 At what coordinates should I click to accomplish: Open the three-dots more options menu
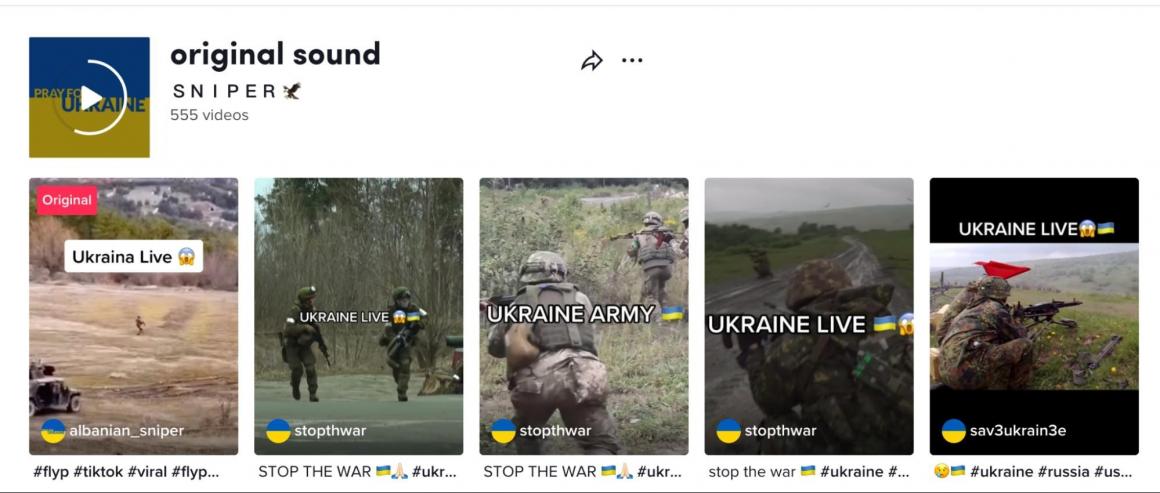pyautogui.click(x=632, y=61)
